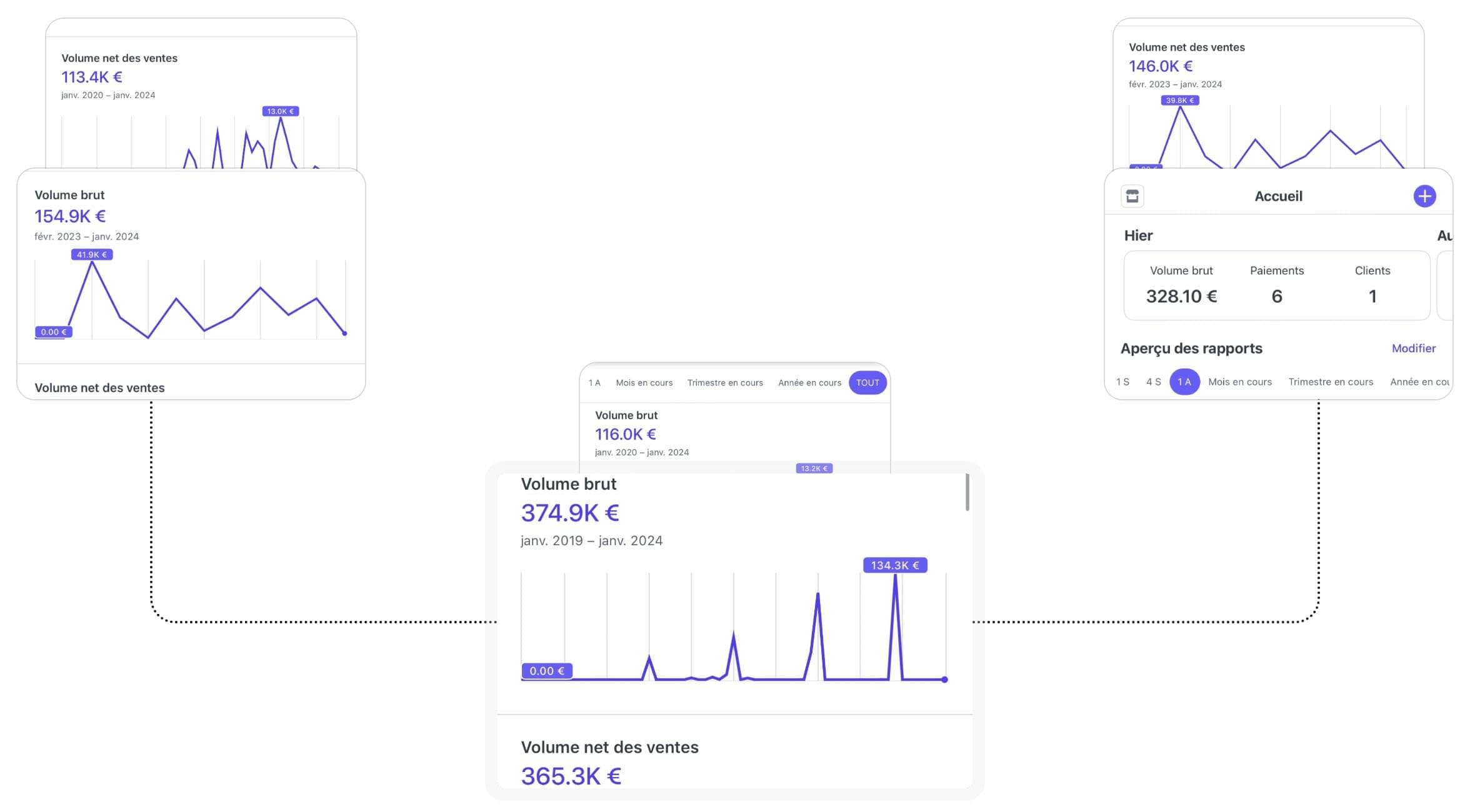This screenshot has height=812, width=1470.
Task: Click the 13.0K € chart marker
Action: click(280, 111)
